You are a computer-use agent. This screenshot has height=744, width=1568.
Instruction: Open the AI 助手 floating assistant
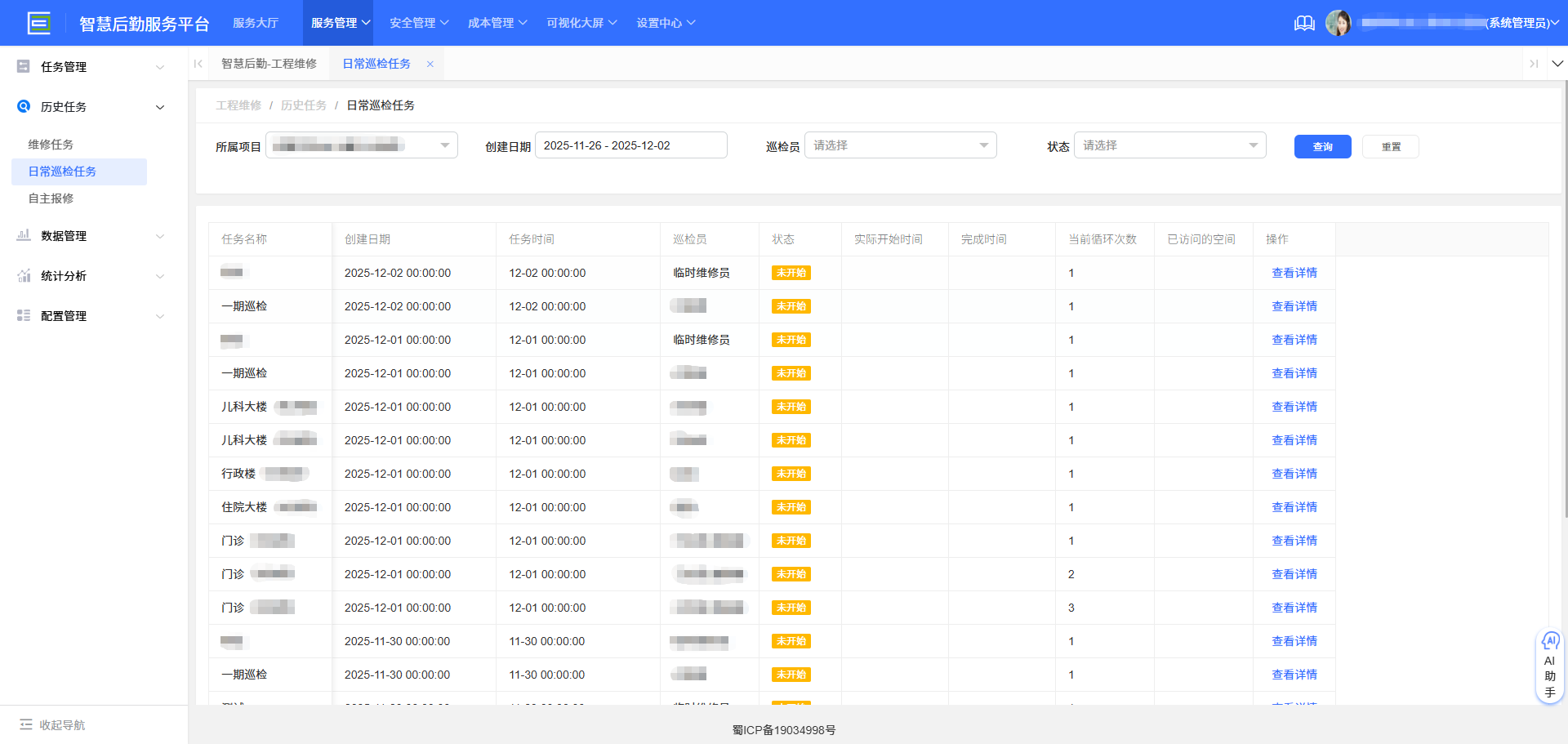[1549, 666]
